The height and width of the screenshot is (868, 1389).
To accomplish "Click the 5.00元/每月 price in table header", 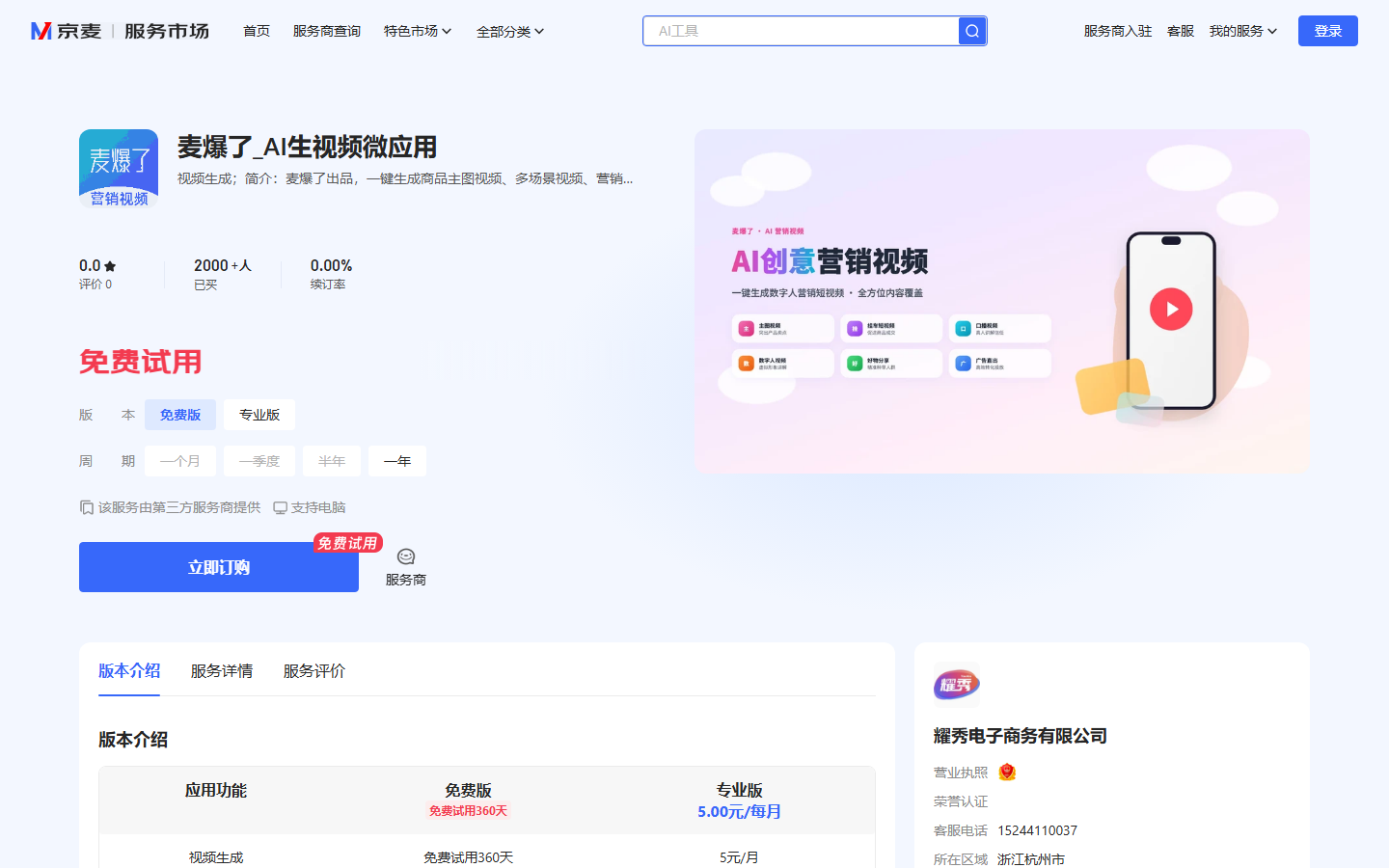I will coord(739,812).
